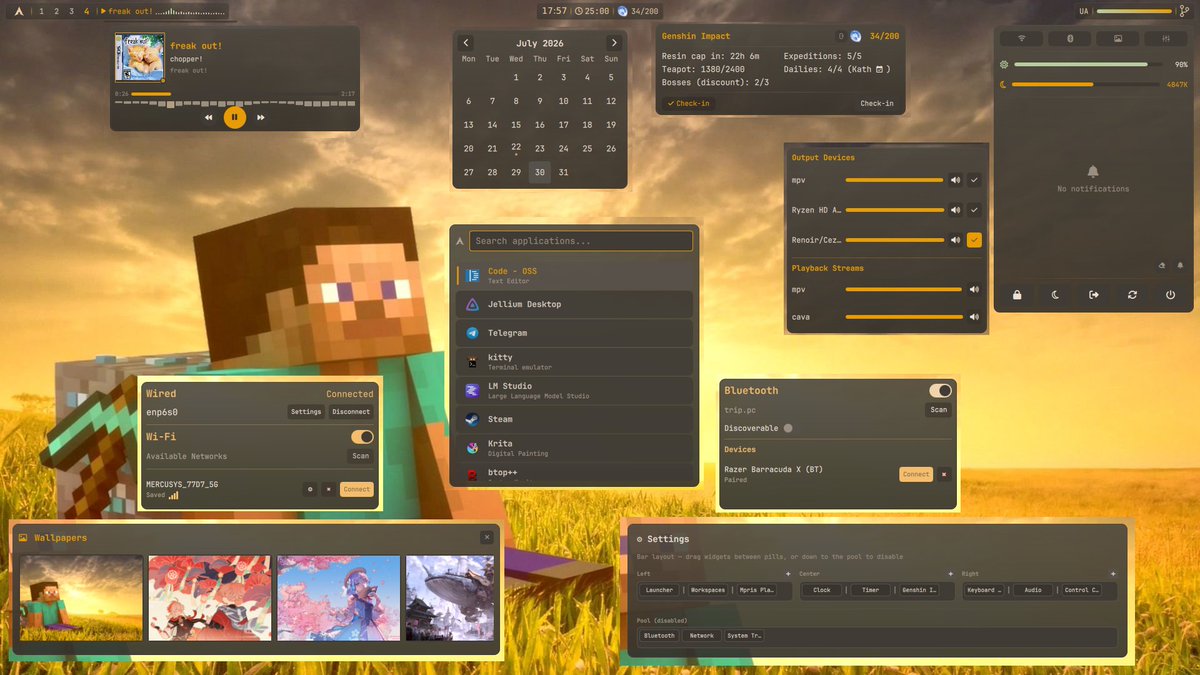Toggle the Renoir/Cez... default output checkbox

click(974, 240)
